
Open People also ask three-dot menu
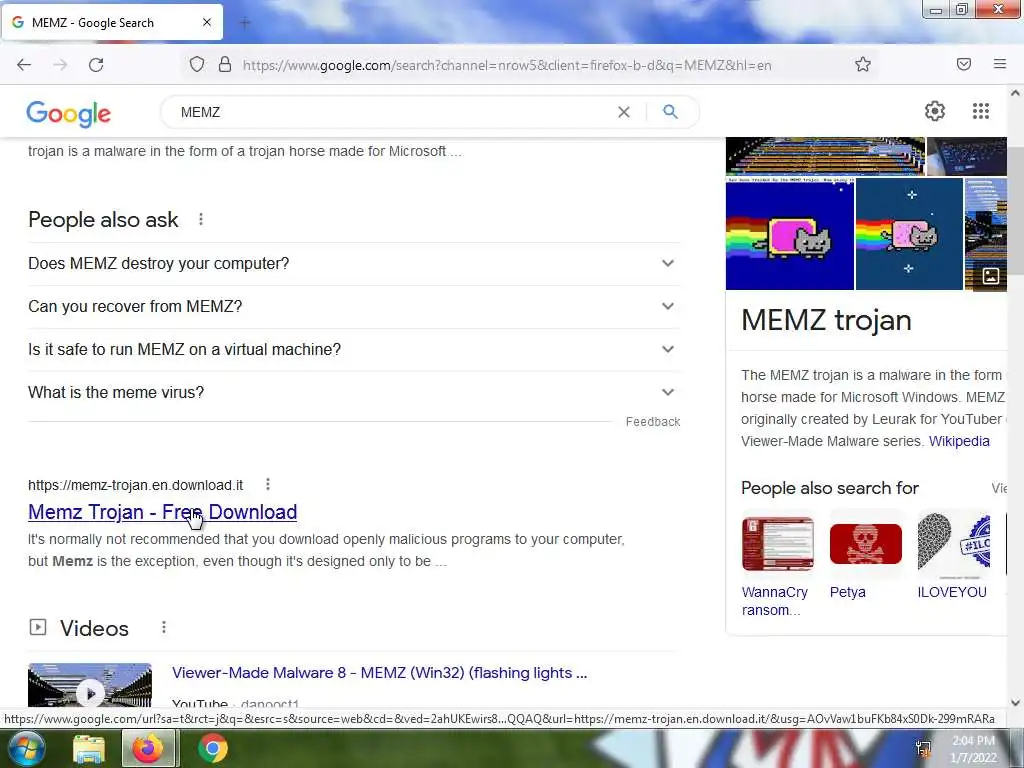tap(201, 219)
